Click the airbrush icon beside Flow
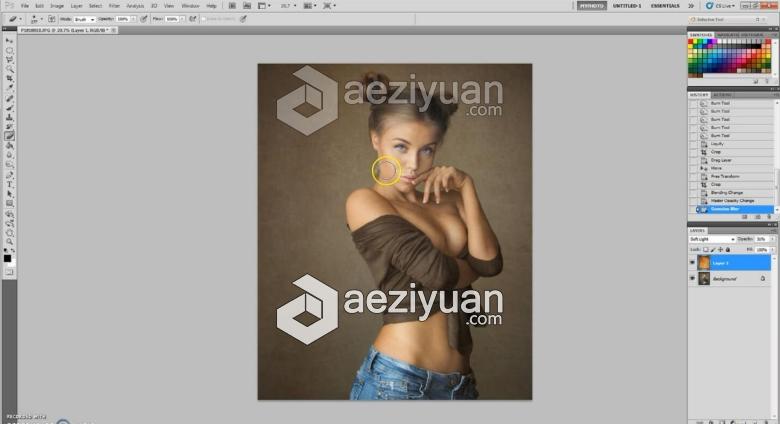This screenshot has width=780, height=424. coord(193,19)
